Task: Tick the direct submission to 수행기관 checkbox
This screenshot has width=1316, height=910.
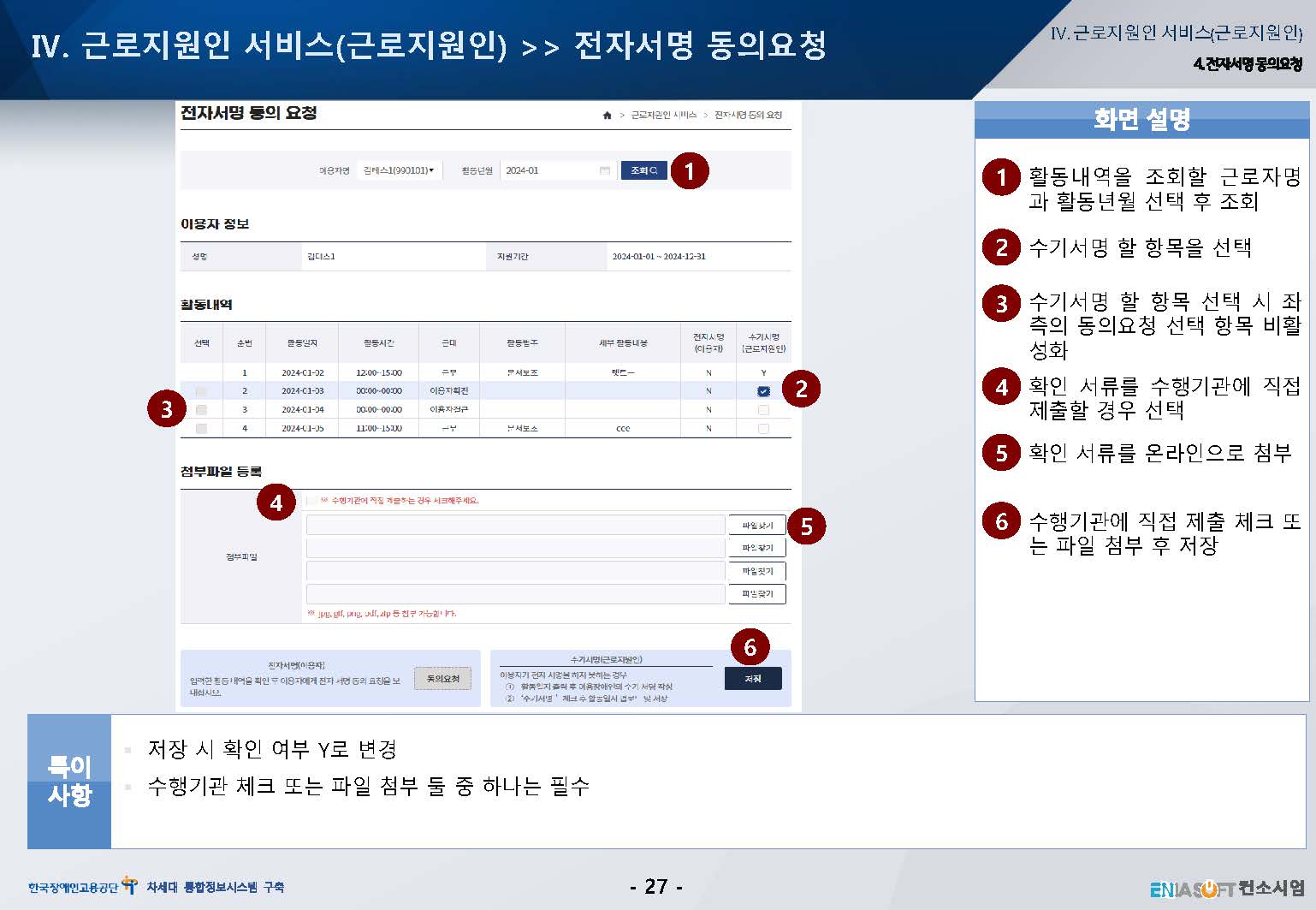Action: [x=312, y=501]
